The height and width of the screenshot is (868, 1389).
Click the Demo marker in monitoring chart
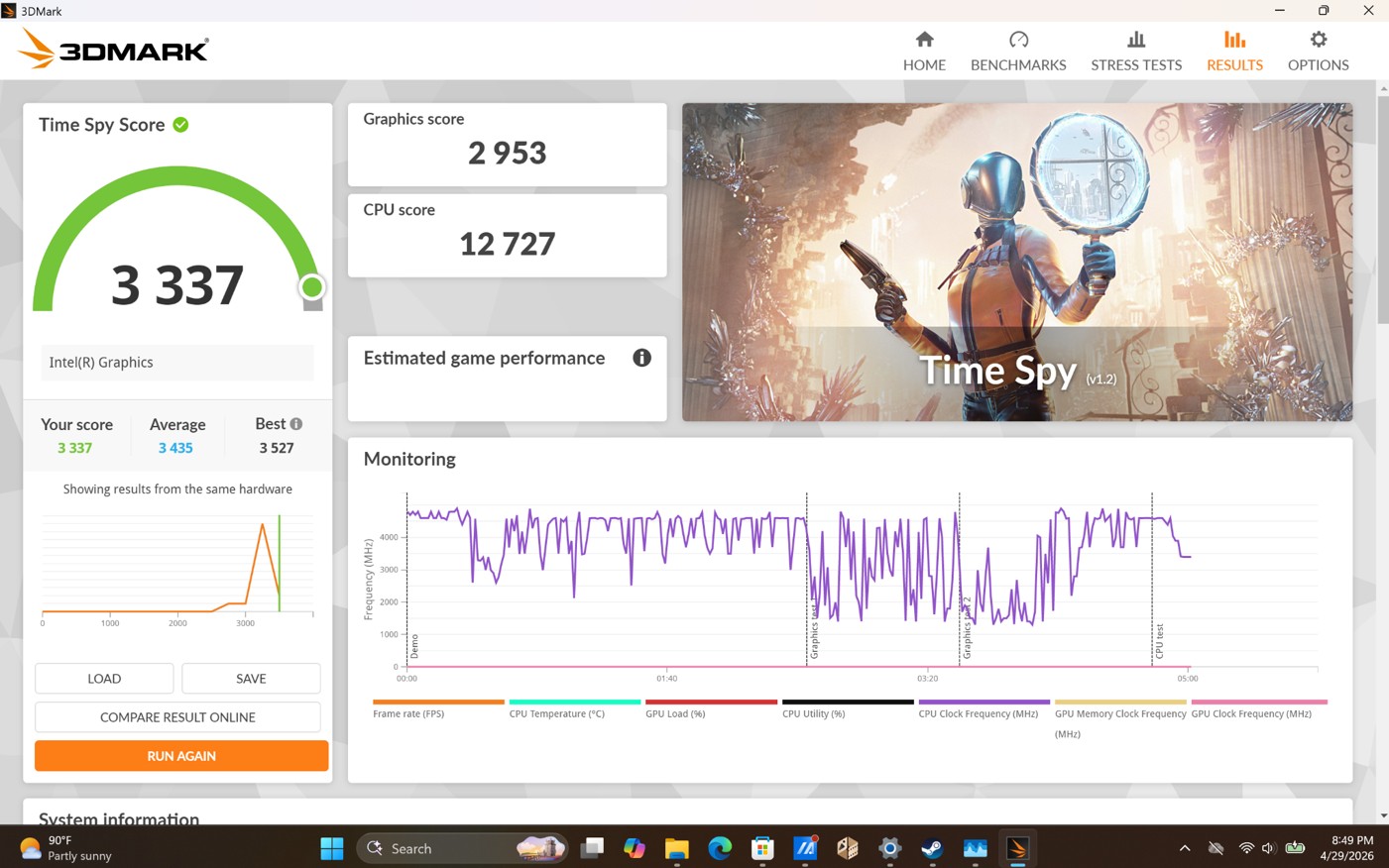tap(407, 580)
